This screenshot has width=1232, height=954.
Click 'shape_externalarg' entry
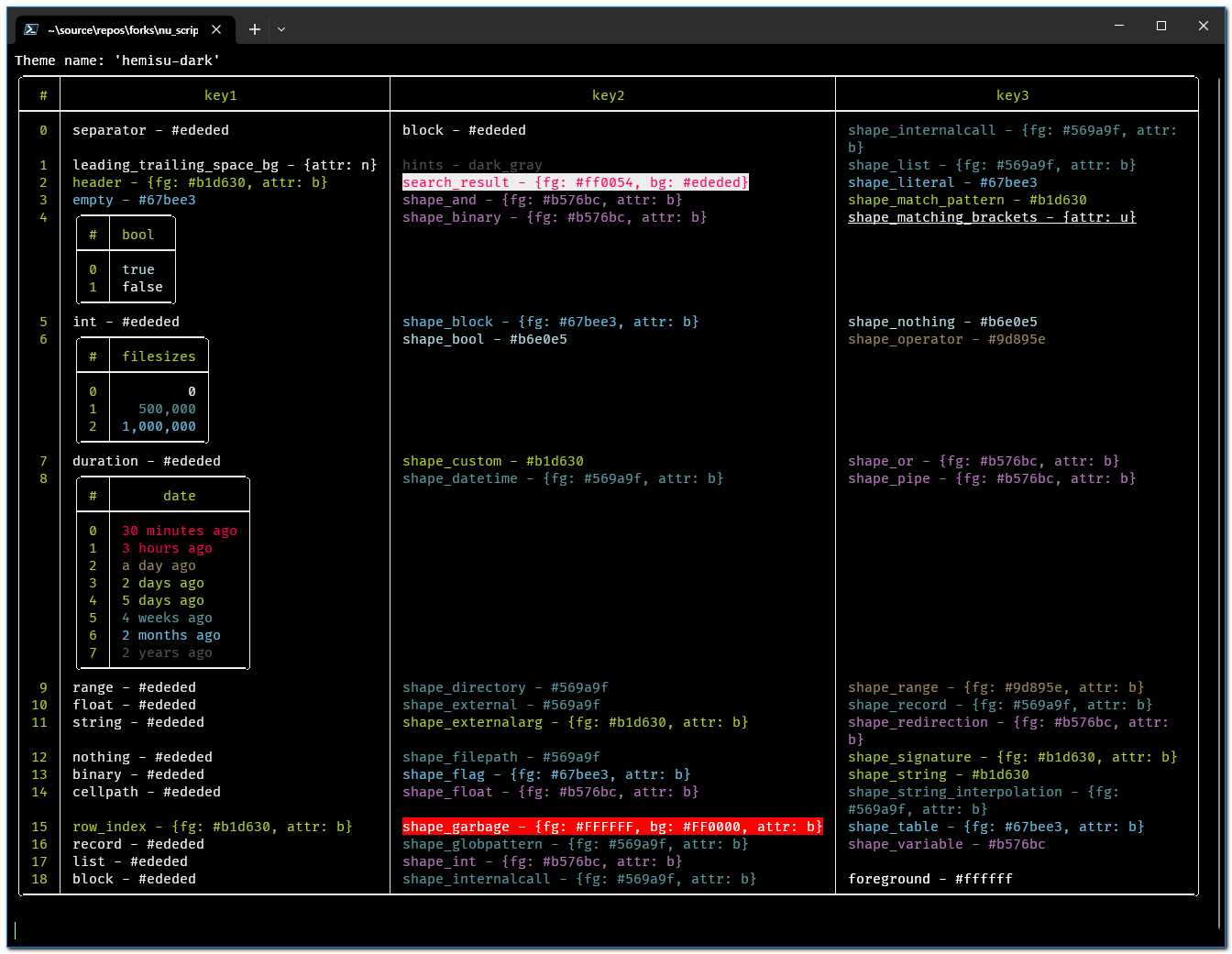pos(576,722)
